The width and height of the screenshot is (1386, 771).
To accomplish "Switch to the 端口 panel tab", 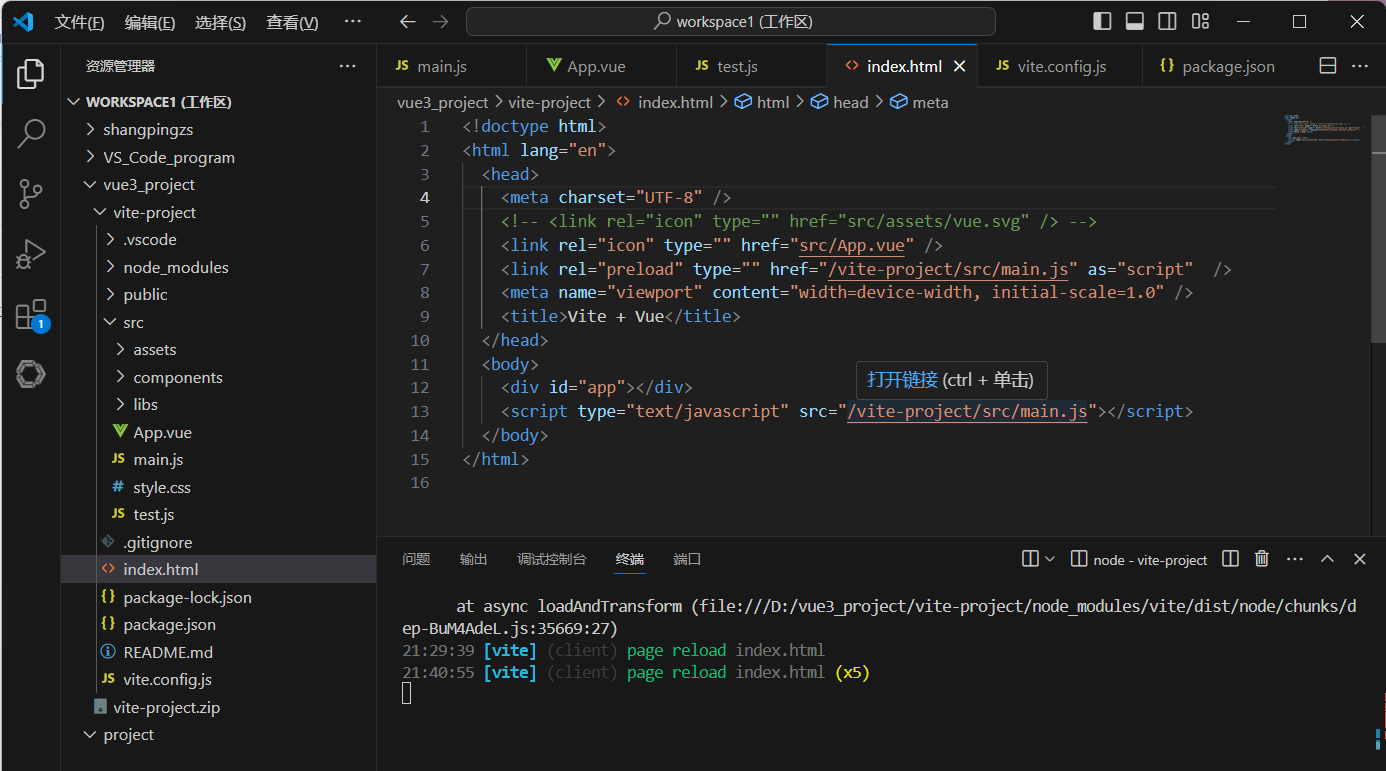I will pyautogui.click(x=687, y=559).
